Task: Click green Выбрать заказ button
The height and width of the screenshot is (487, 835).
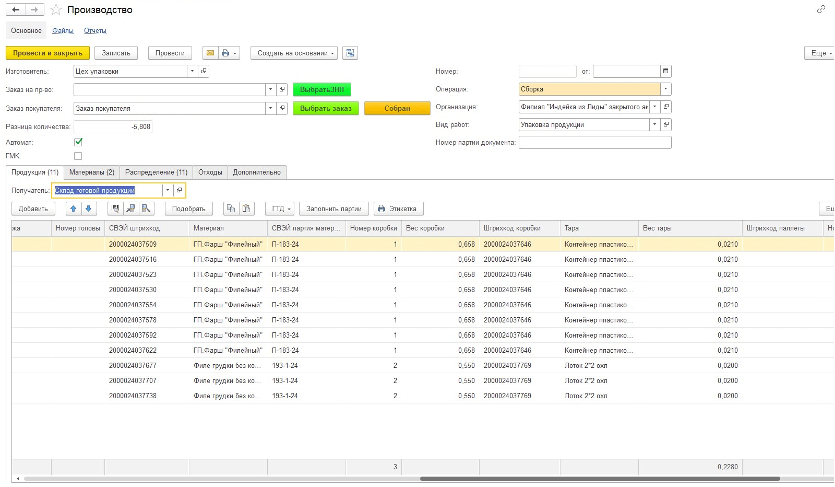Action: (326, 109)
